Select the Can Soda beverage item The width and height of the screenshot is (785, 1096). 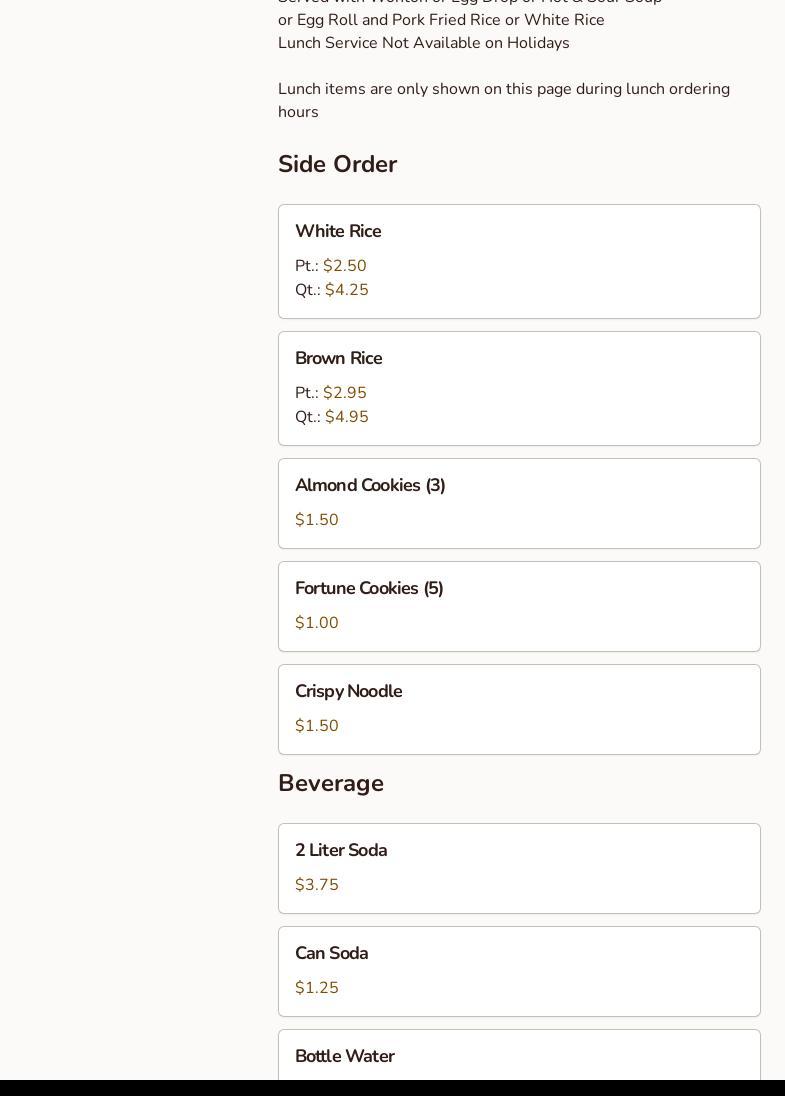click(331, 954)
